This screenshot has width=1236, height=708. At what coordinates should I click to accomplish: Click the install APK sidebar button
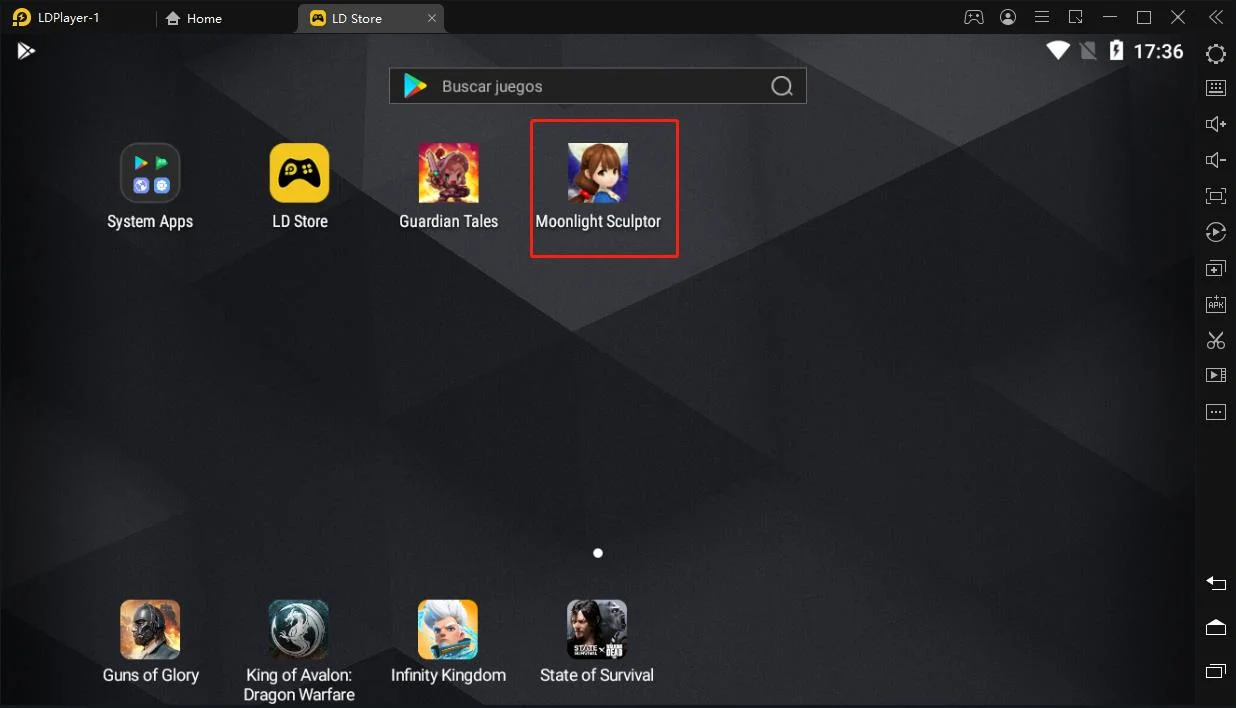[x=1216, y=304]
